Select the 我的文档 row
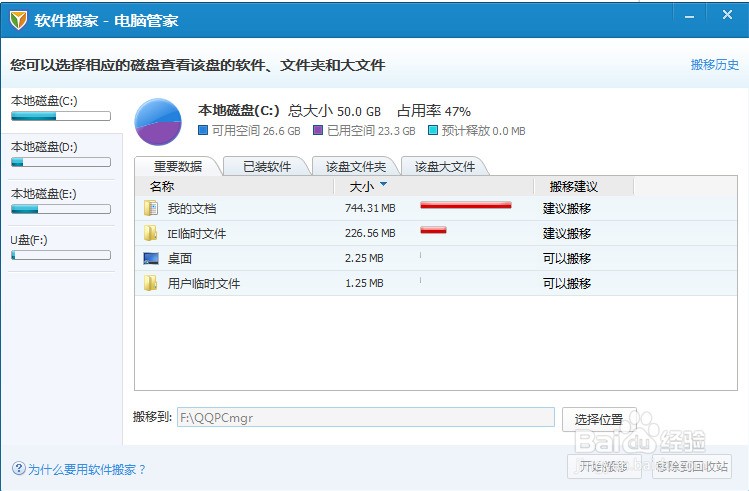749x491 pixels. pos(436,208)
